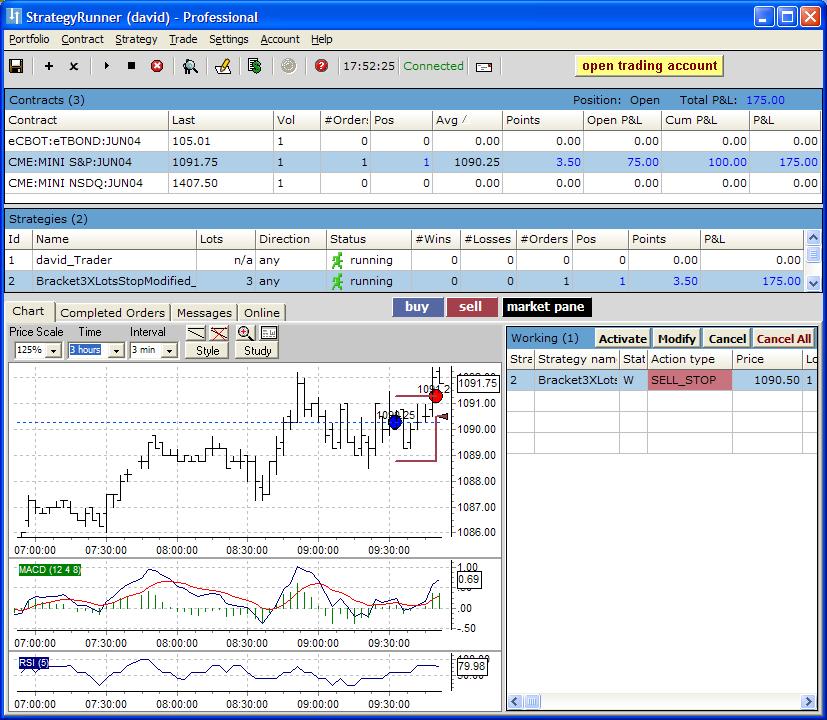Click the blue buy button

point(417,307)
